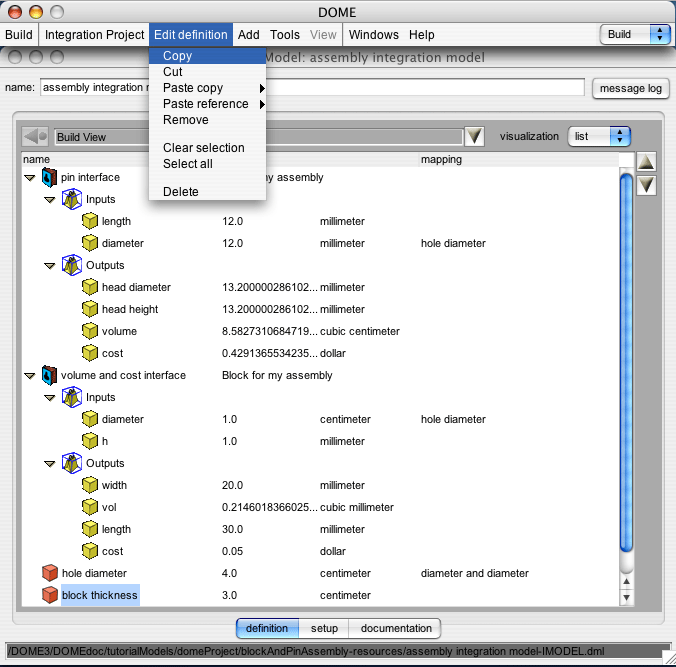Click the Outputs filter icon under pin interface
676x667 pixels.
72,265
